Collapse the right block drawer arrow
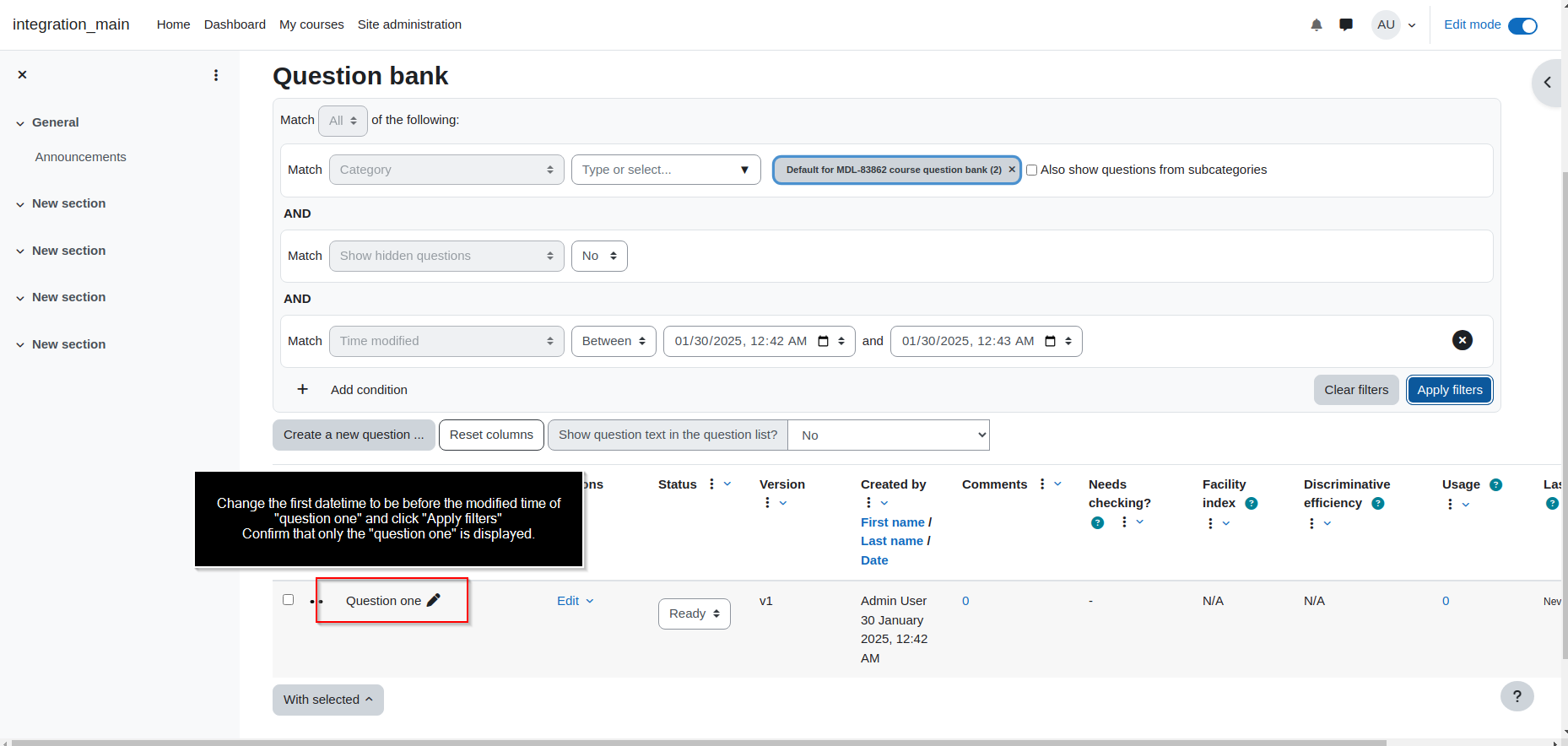Screen dimensions: 1568x746 pos(1548,82)
